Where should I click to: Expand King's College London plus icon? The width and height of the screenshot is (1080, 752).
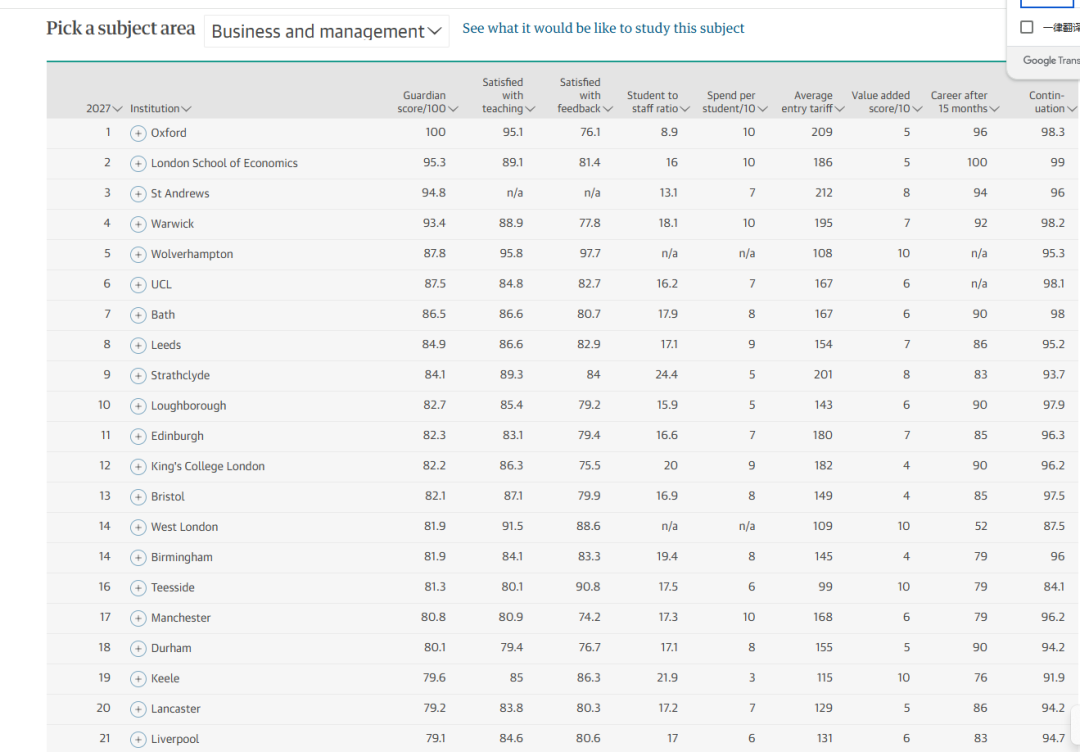(138, 467)
